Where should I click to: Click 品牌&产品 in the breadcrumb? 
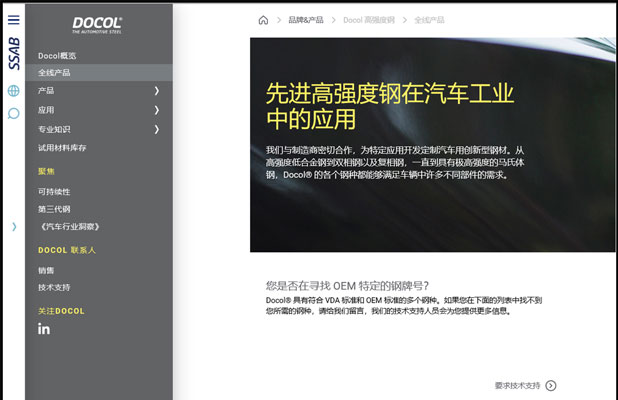click(307, 20)
